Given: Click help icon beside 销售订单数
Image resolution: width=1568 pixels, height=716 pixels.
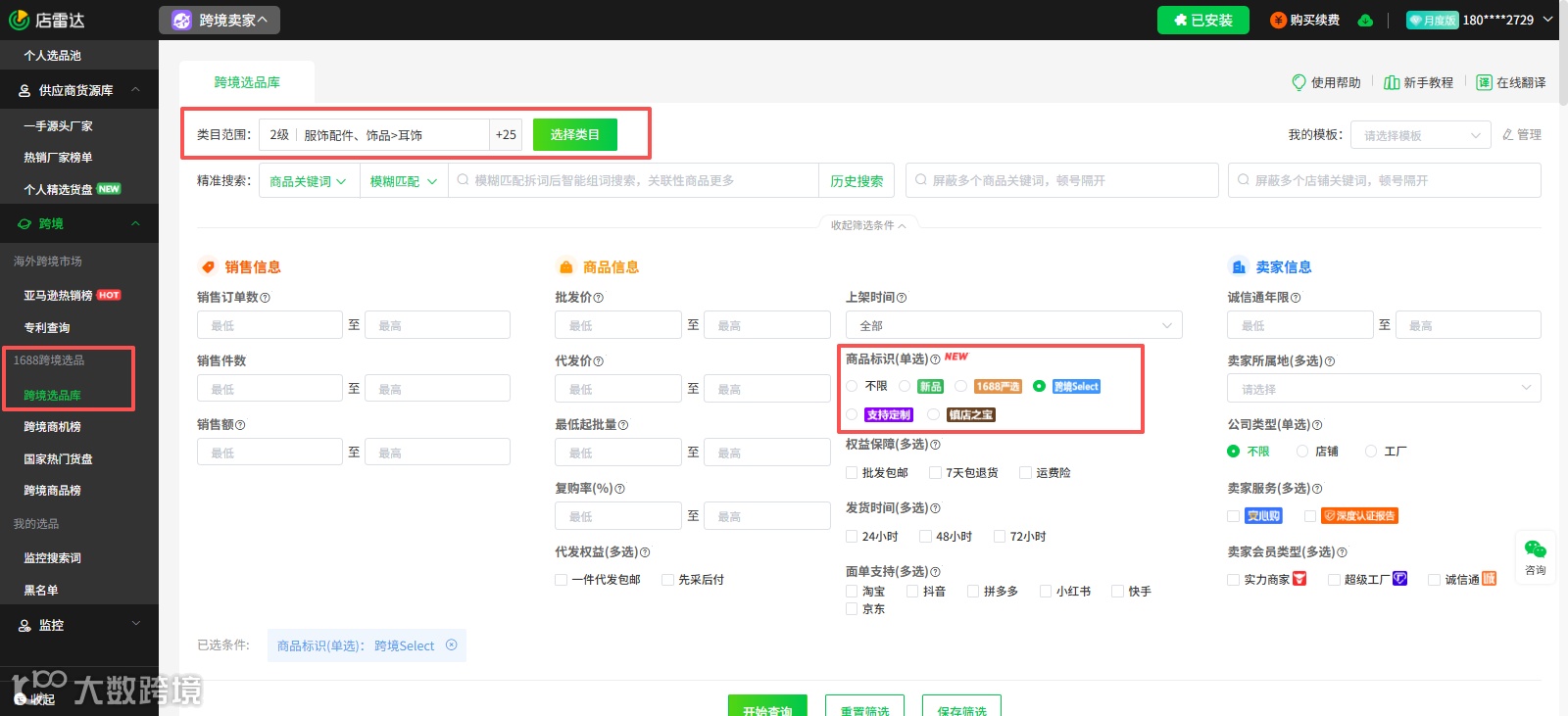Looking at the screenshot, I should coord(265,298).
